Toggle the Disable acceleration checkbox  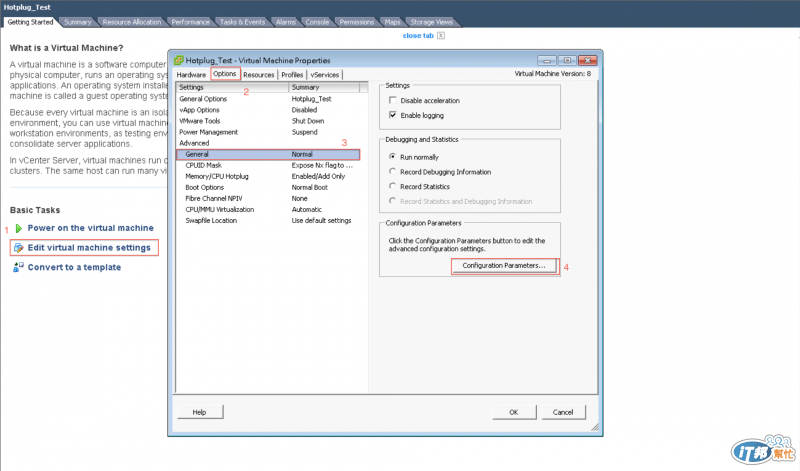pyautogui.click(x=393, y=101)
